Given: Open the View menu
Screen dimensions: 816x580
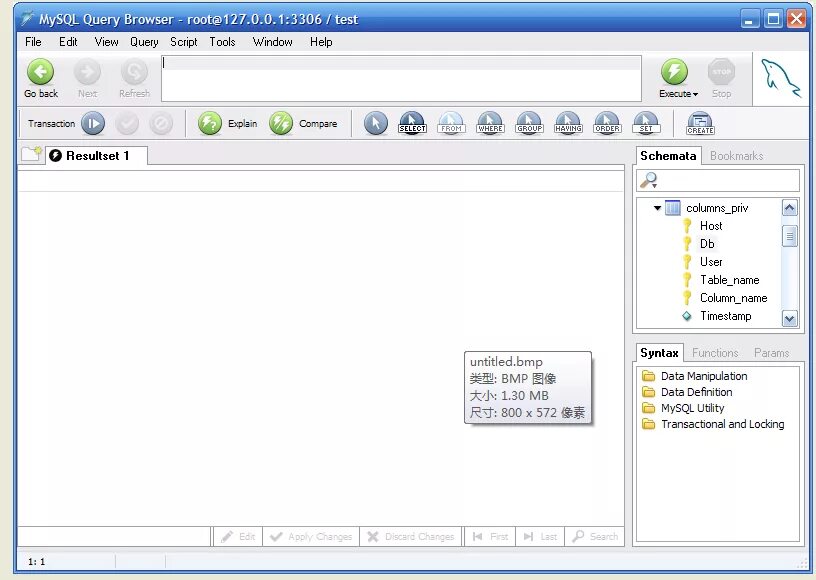Looking at the screenshot, I should tap(106, 42).
